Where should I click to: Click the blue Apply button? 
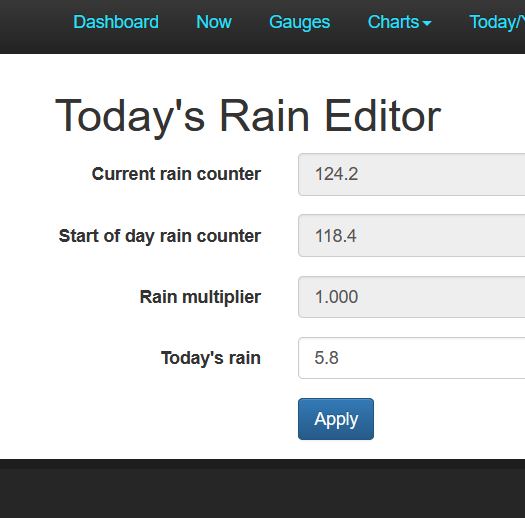pyautogui.click(x=336, y=419)
